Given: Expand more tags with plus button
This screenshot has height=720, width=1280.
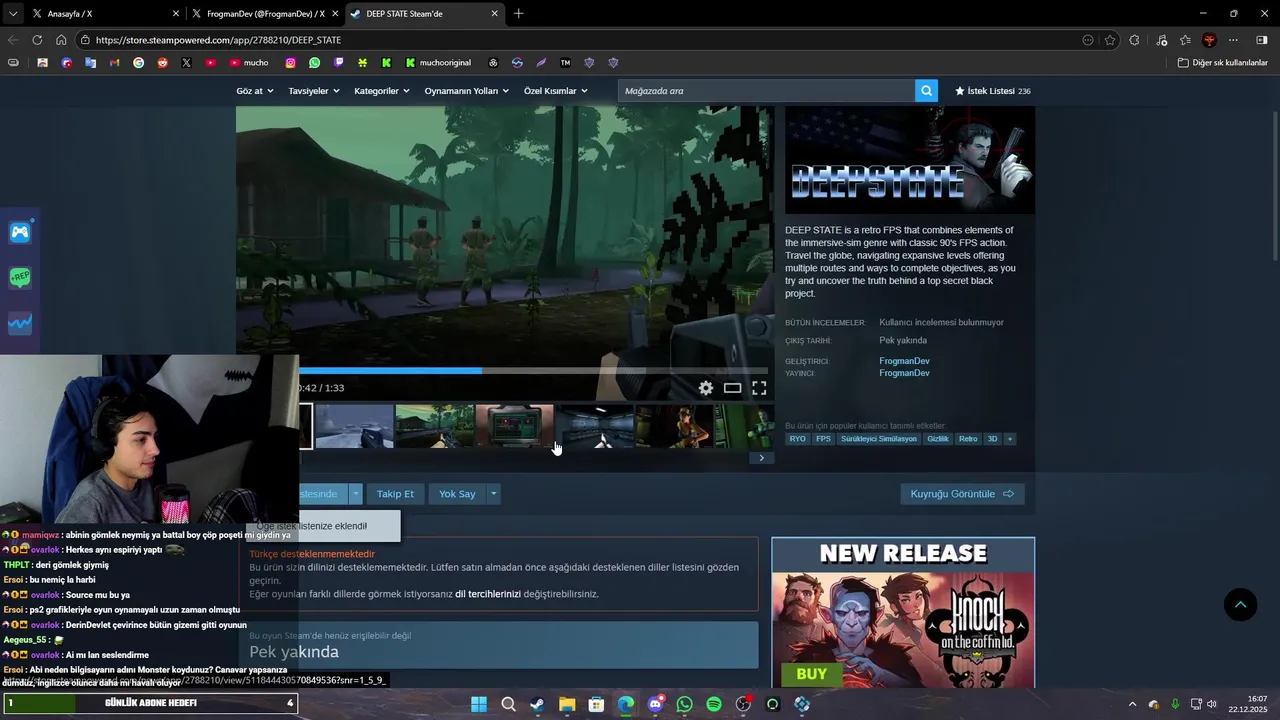Looking at the screenshot, I should coord(1010,439).
